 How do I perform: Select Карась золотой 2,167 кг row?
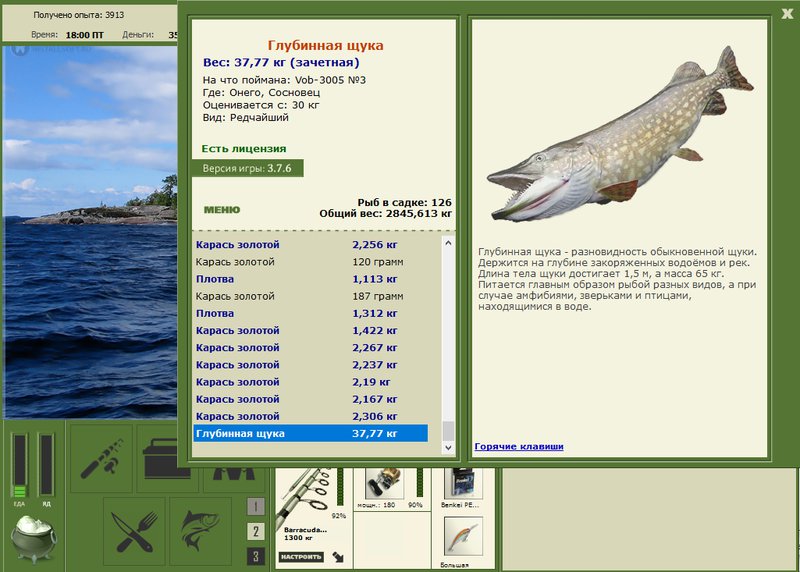point(311,399)
